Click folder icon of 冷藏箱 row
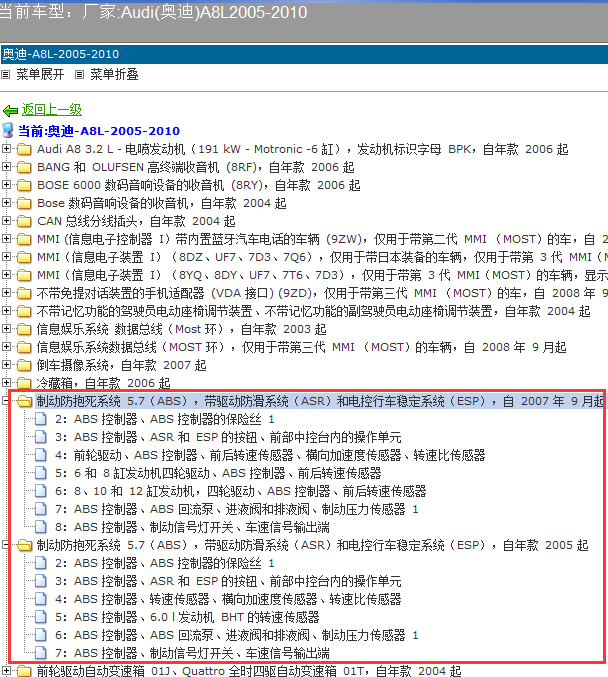Viewport: 608px width, 677px height. coord(24,383)
